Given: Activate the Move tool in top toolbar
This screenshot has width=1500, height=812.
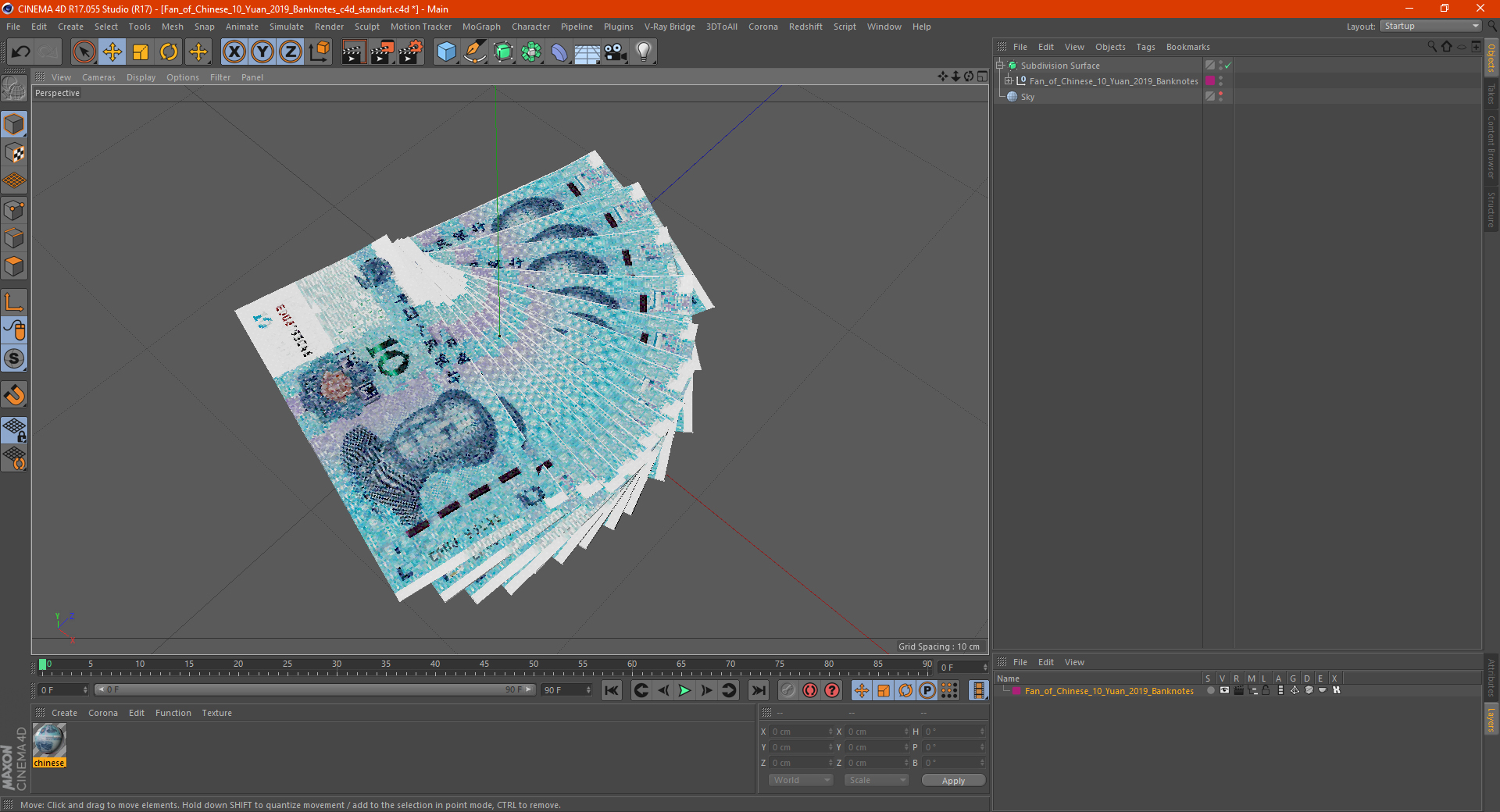Looking at the screenshot, I should (112, 52).
